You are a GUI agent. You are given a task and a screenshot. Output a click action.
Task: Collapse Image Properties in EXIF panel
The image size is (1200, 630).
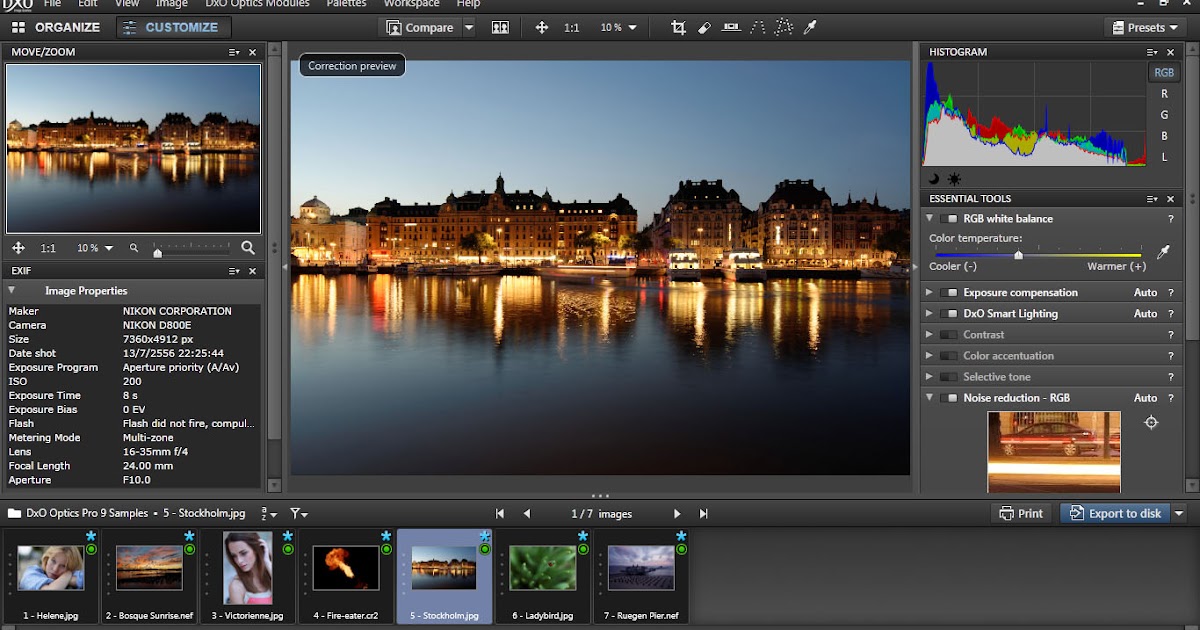(x=12, y=291)
